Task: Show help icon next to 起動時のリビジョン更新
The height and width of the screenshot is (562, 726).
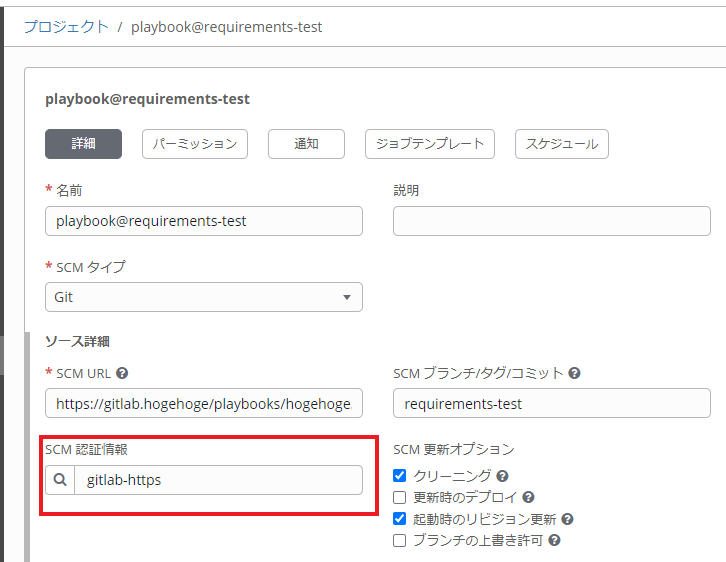Action: click(x=567, y=519)
